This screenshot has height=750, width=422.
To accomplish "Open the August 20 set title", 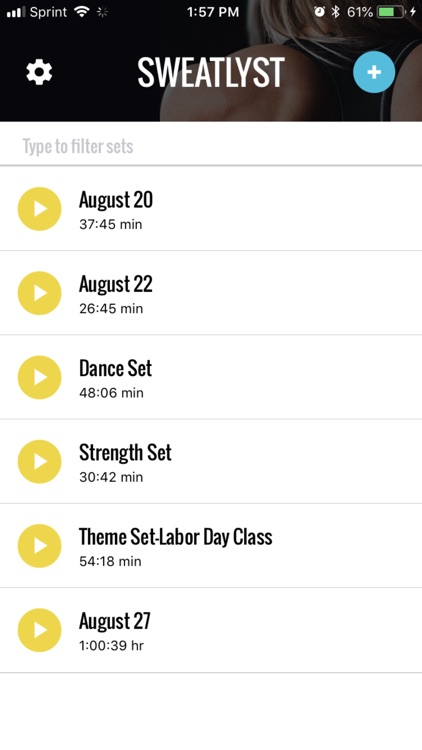I will (116, 200).
